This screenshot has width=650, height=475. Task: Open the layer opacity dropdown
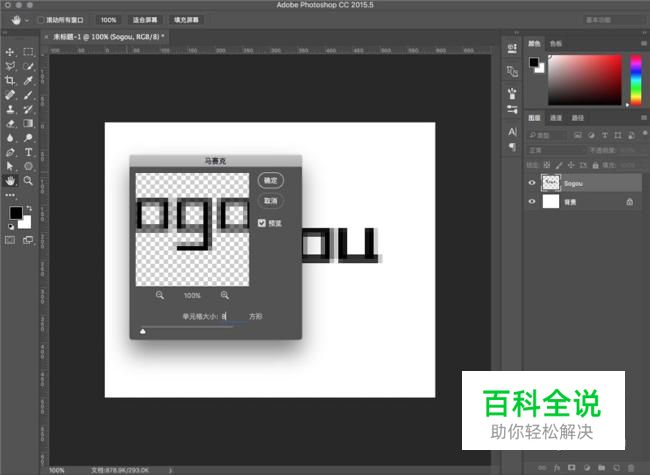(x=628, y=150)
